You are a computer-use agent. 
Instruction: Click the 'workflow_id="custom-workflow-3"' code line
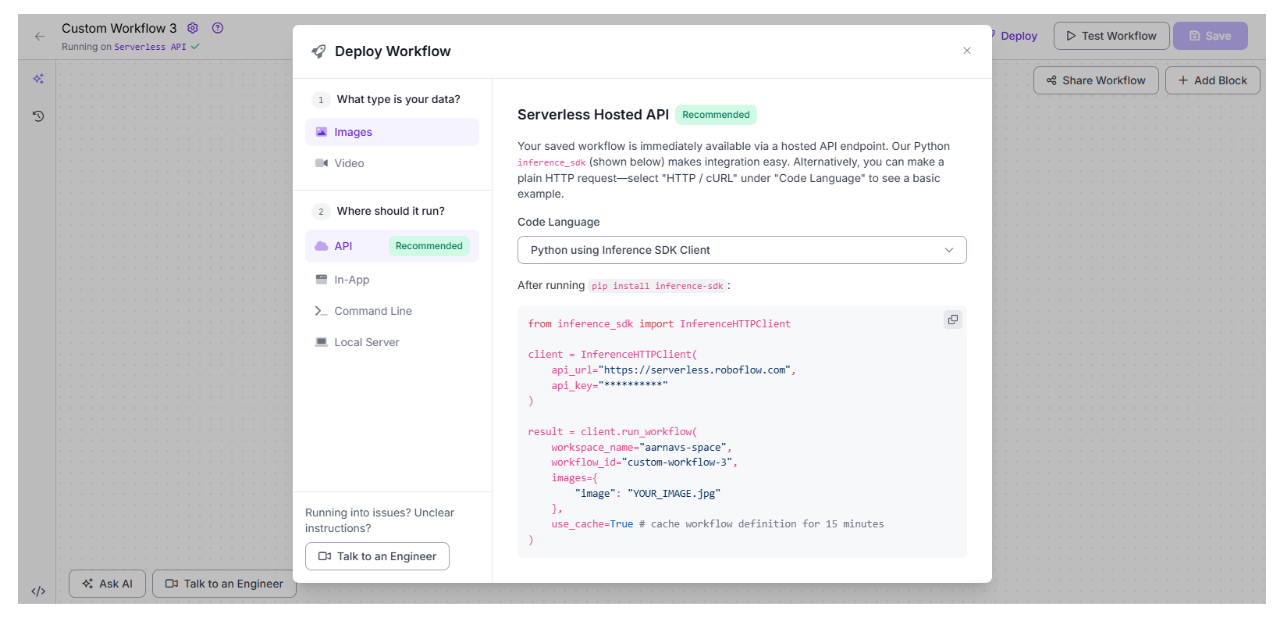tap(644, 463)
